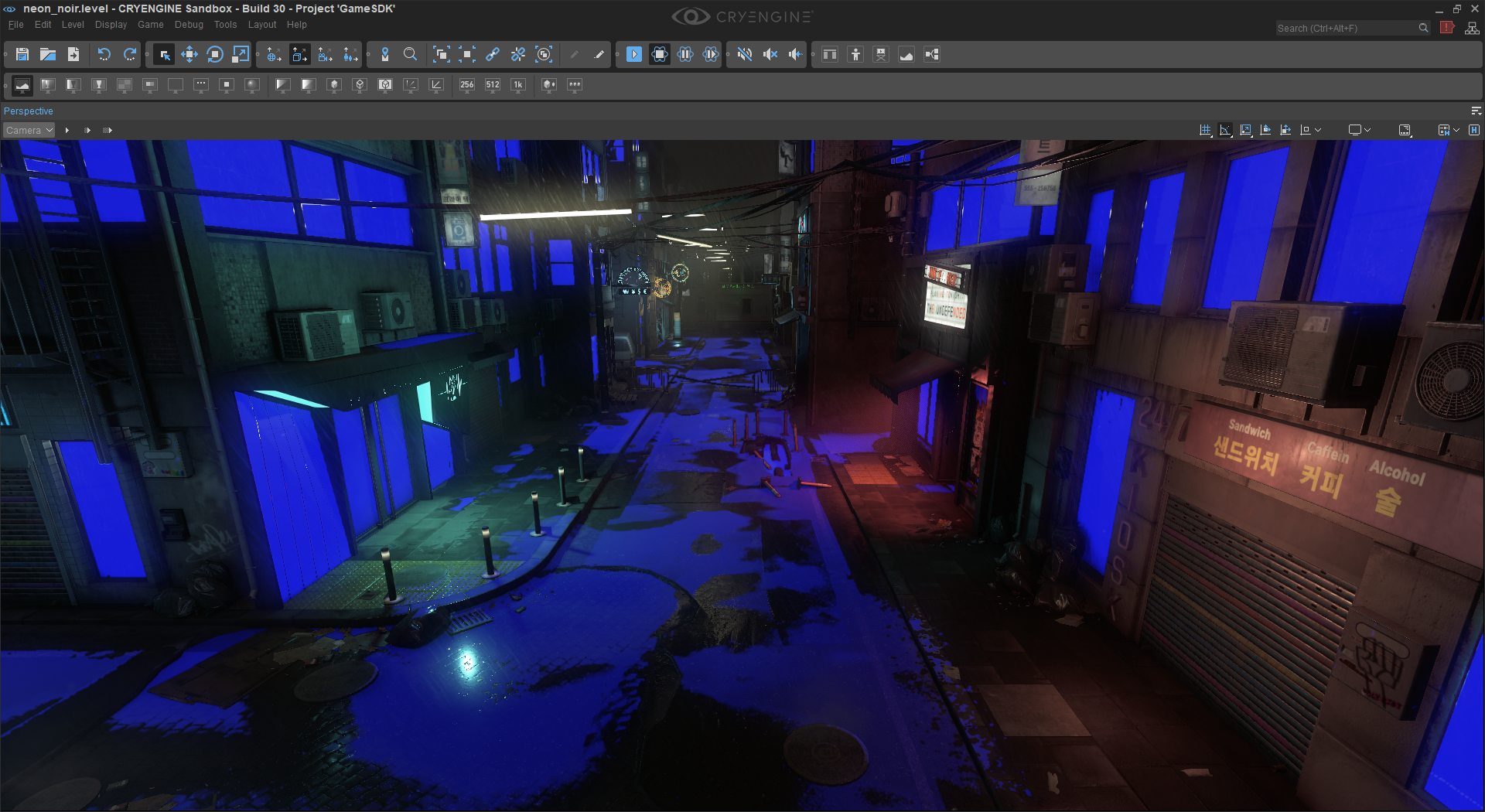Click the red error report icon
Screen dimensions: 1485x812
click(x=1447, y=28)
